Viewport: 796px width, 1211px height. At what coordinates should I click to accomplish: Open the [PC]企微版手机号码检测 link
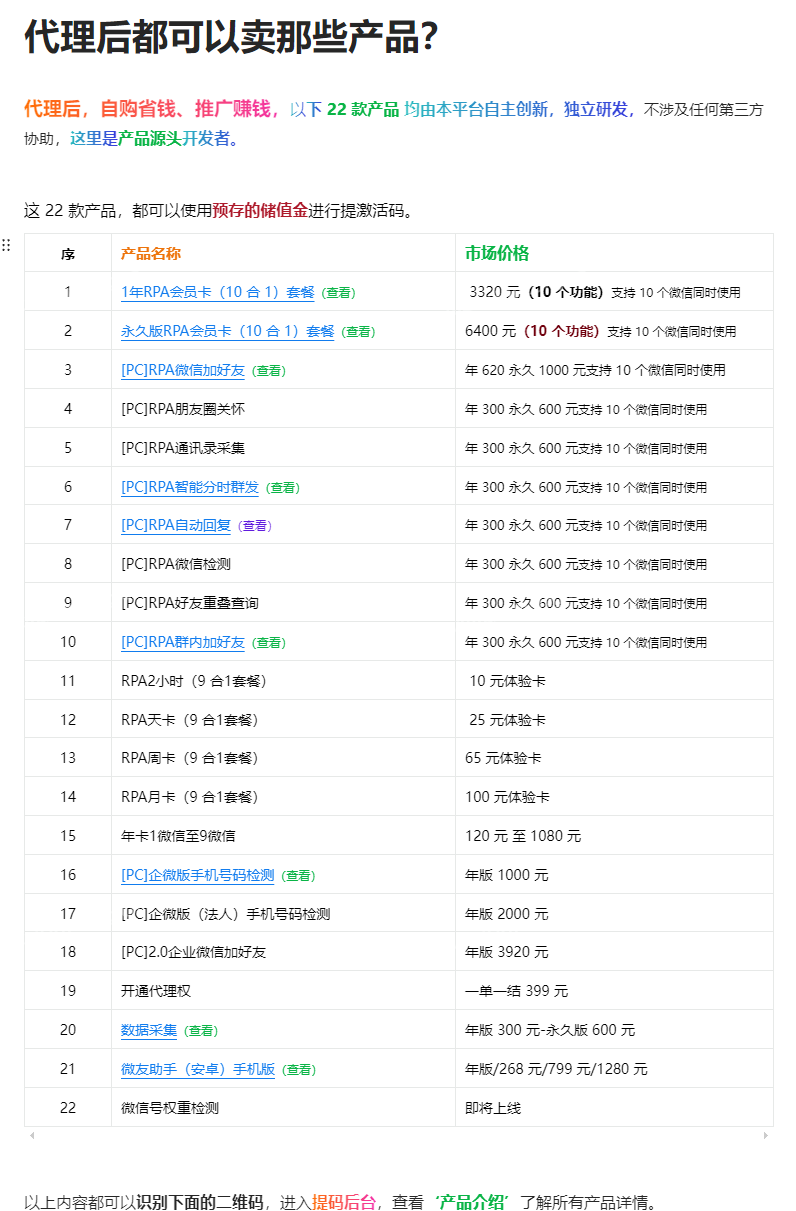click(197, 875)
